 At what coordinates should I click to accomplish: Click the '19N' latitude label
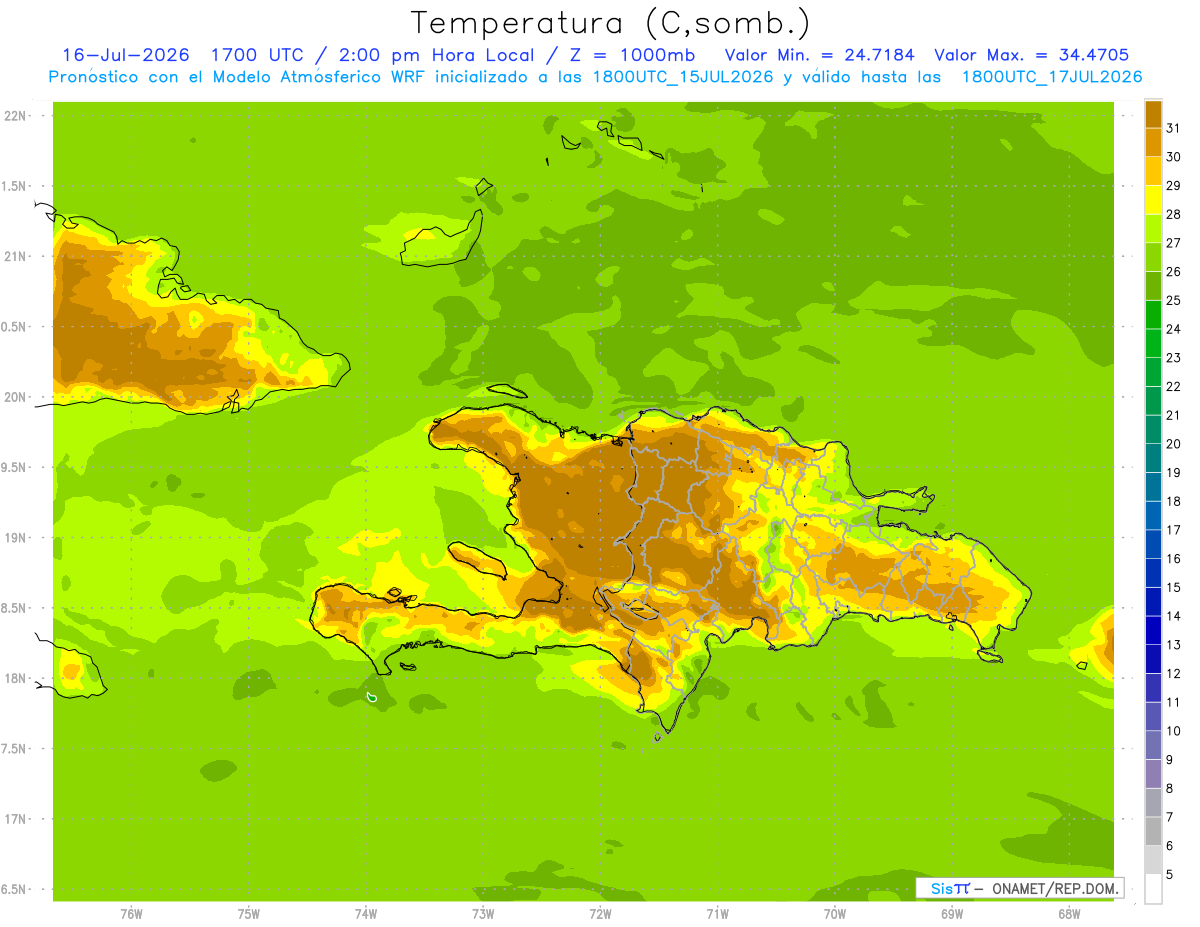coord(15,538)
